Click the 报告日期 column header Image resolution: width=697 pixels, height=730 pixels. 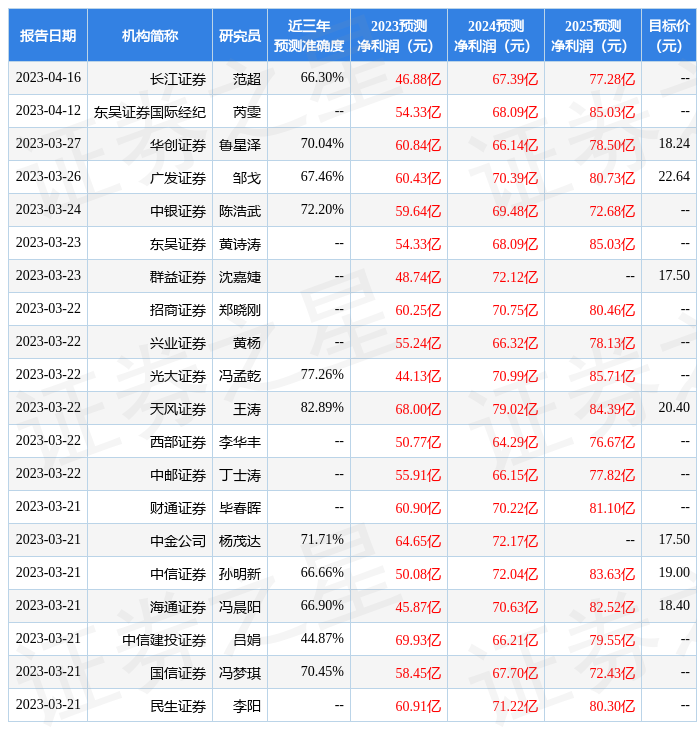click(x=48, y=36)
